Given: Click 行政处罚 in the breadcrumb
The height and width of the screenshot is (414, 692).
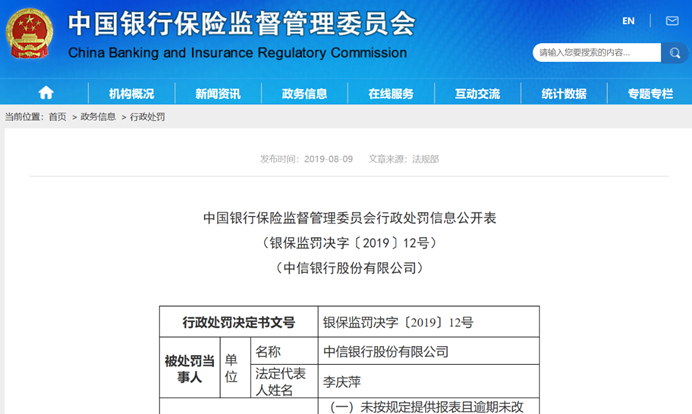Looking at the screenshot, I should click(x=147, y=117).
